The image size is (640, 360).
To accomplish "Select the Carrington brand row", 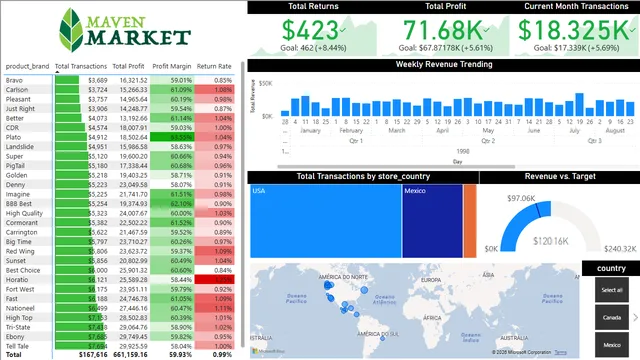I will coord(120,232).
